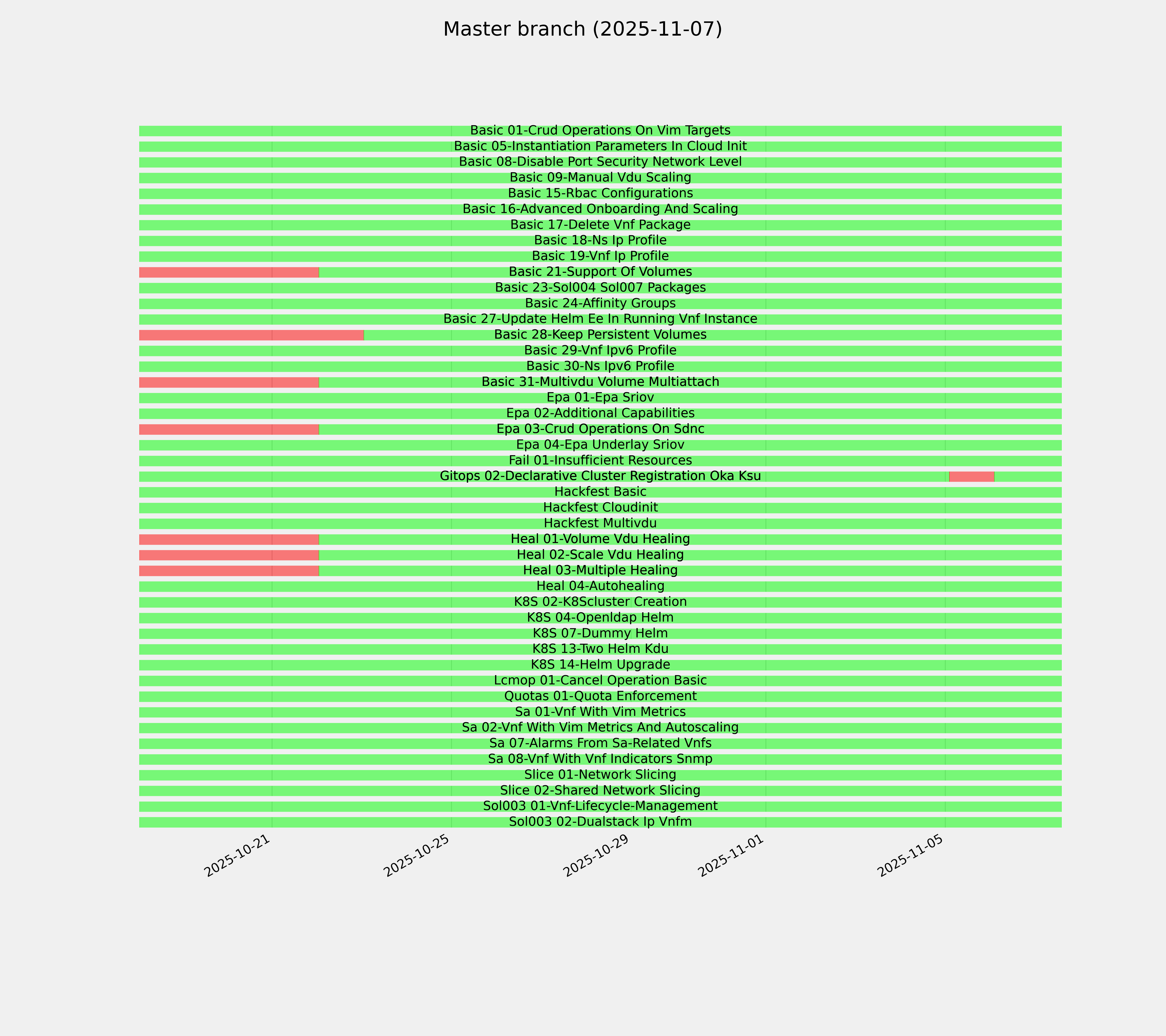Click the K8S 14-Helm Upgrade bar label
The image size is (1166, 1036).
pos(600,665)
